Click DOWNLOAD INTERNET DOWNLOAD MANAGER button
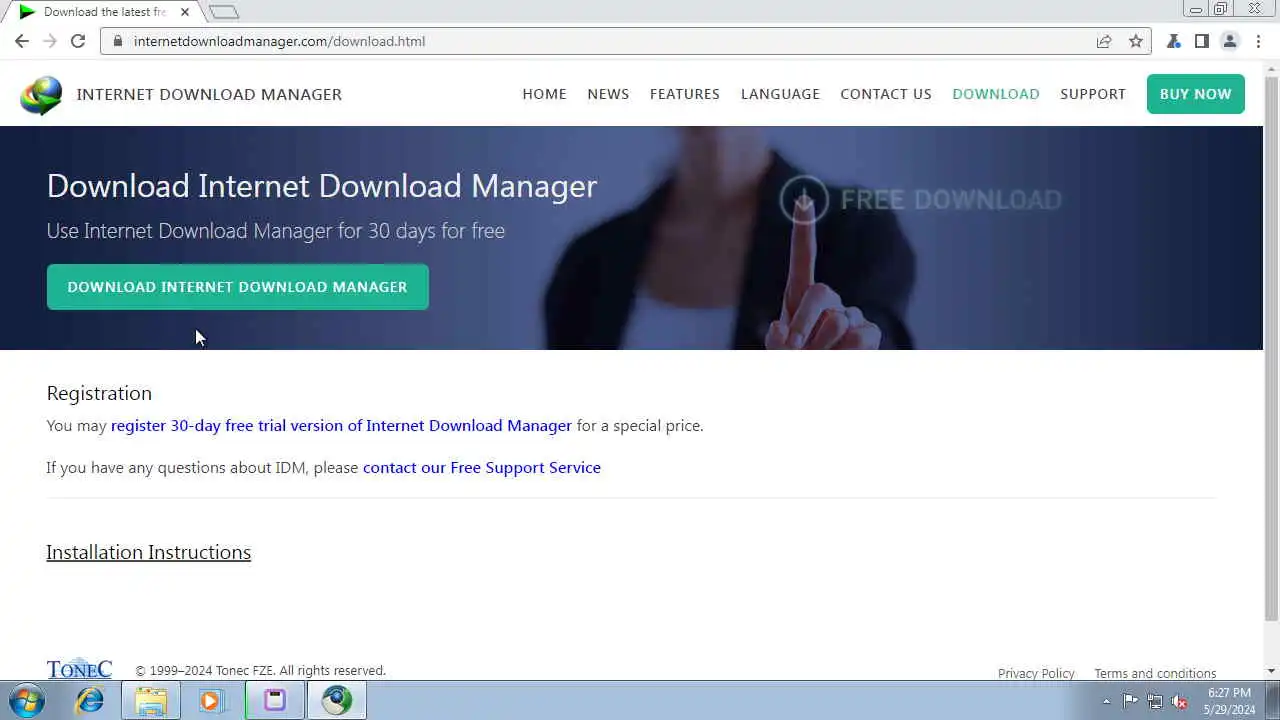The width and height of the screenshot is (1280, 720). coord(238,287)
